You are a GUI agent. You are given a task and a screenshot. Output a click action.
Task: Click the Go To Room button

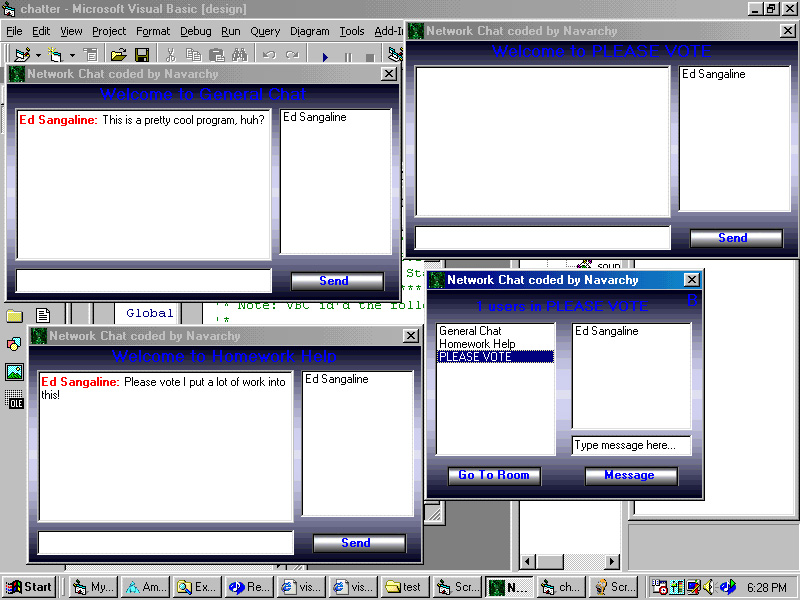[x=494, y=475]
